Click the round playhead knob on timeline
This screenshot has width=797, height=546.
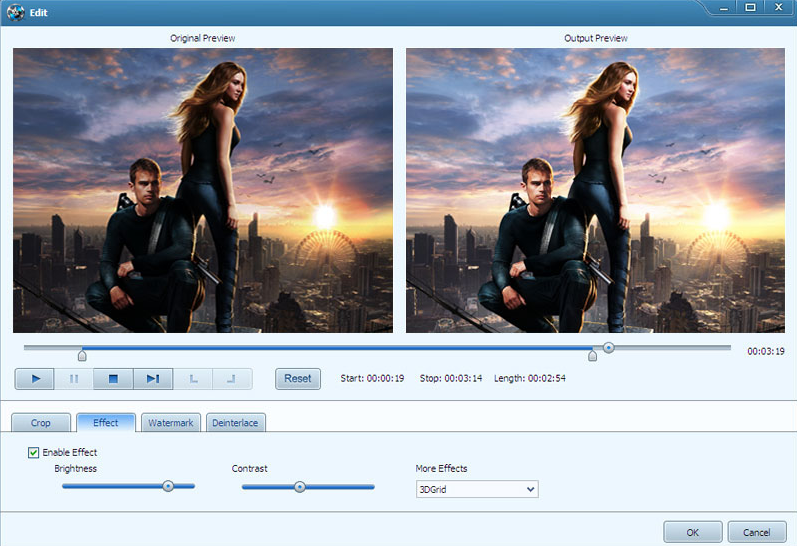[608, 347]
